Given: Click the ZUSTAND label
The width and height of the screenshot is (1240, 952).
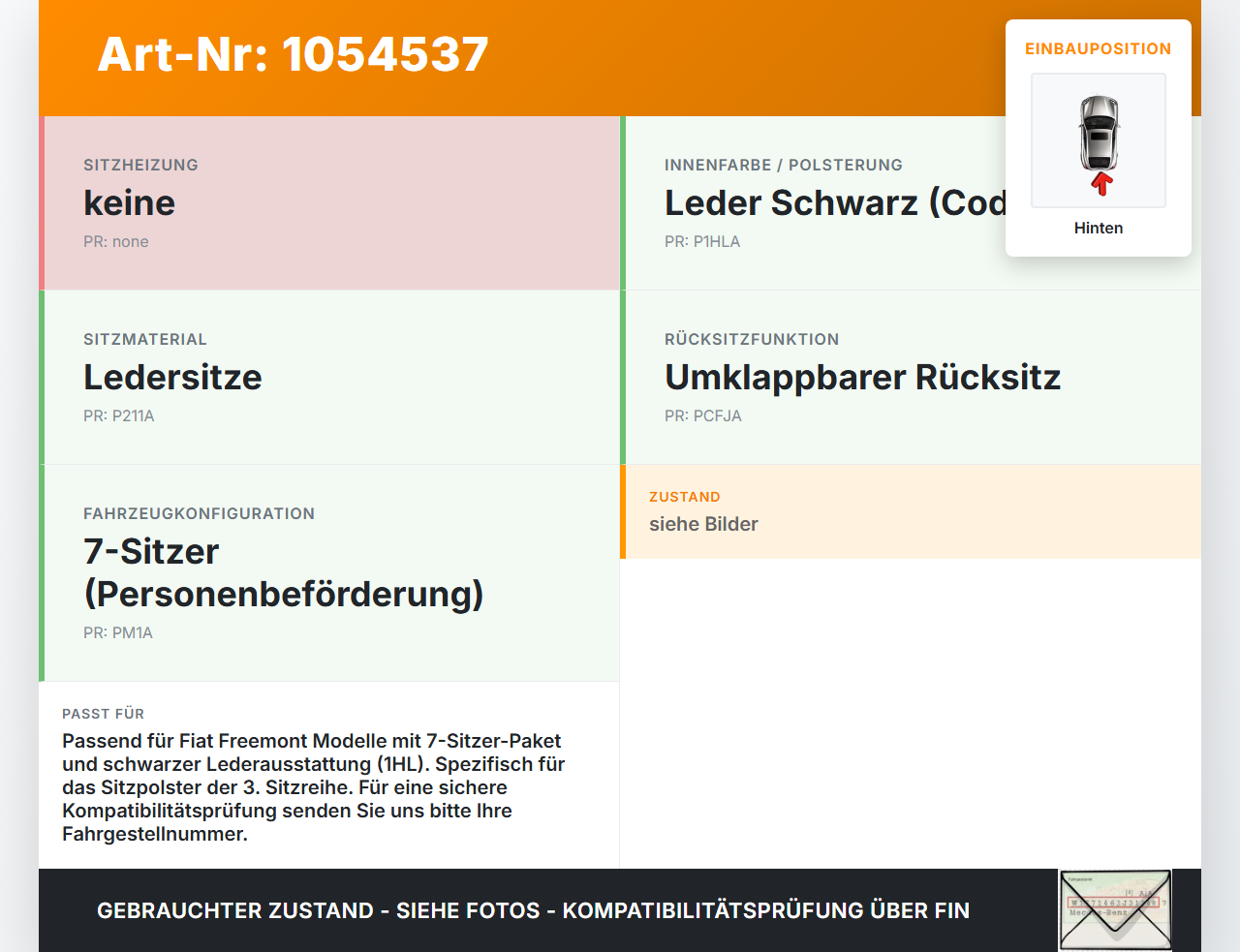Looking at the screenshot, I should [x=685, y=497].
